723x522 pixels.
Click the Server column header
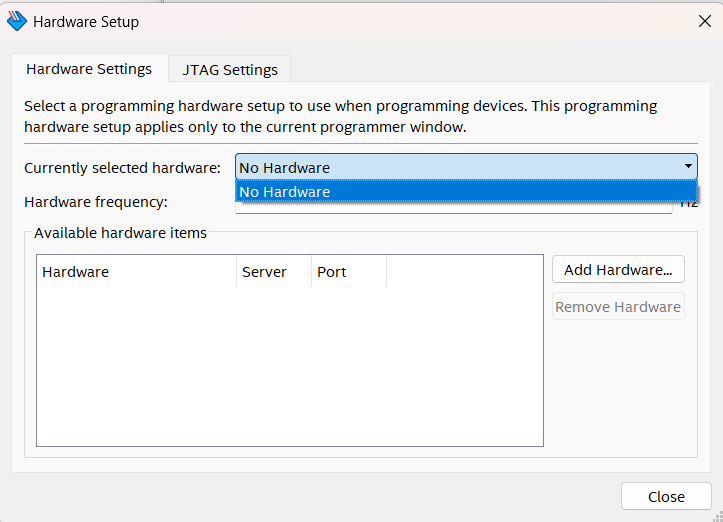pyautogui.click(x=272, y=272)
